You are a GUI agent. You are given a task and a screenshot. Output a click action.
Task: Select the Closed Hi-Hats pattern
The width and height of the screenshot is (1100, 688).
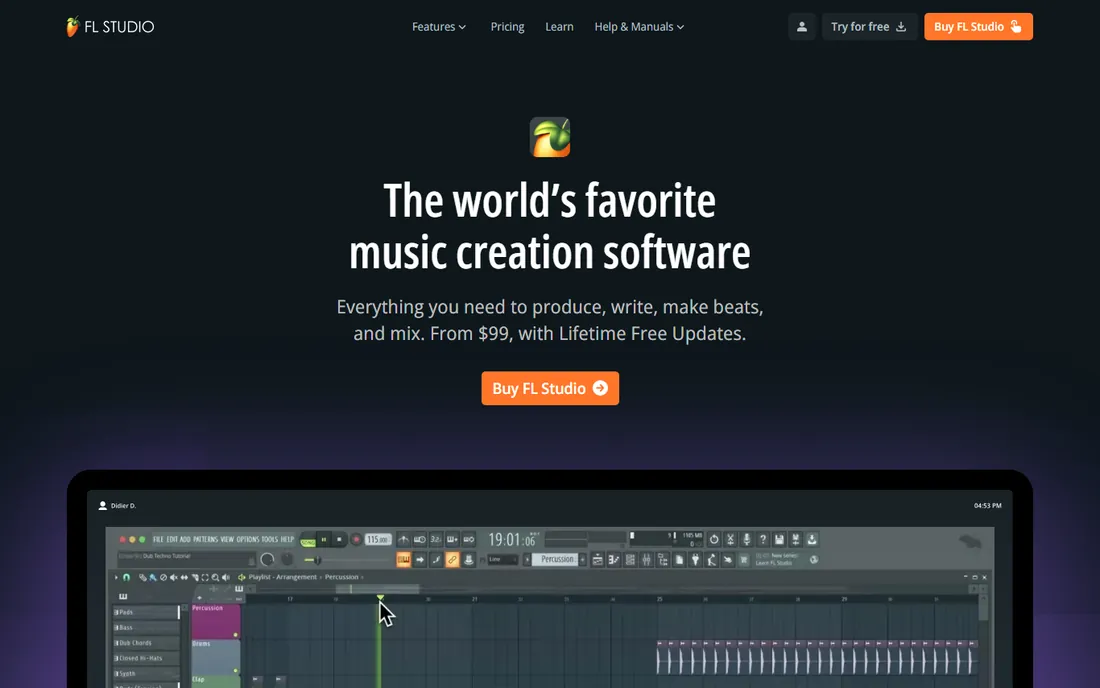click(147, 658)
